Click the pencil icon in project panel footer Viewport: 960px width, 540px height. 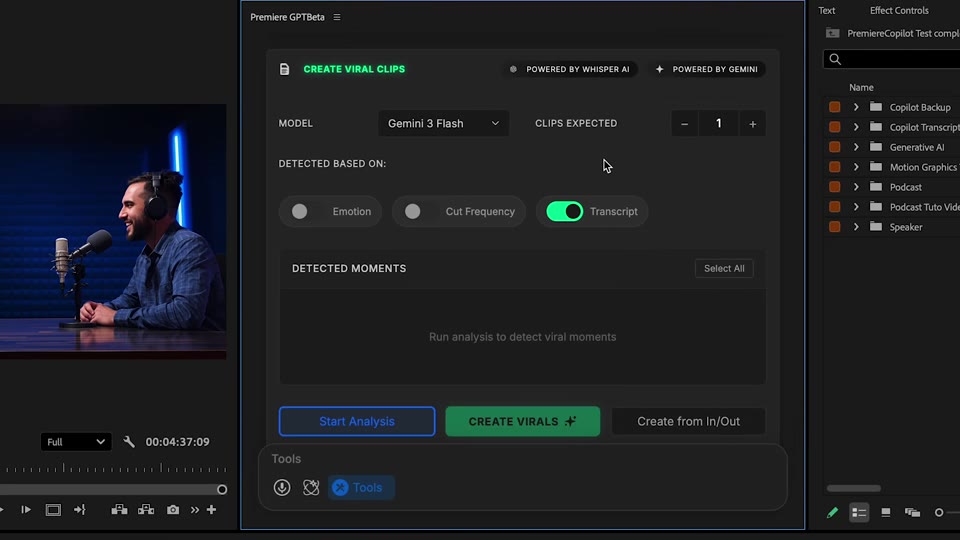point(832,512)
